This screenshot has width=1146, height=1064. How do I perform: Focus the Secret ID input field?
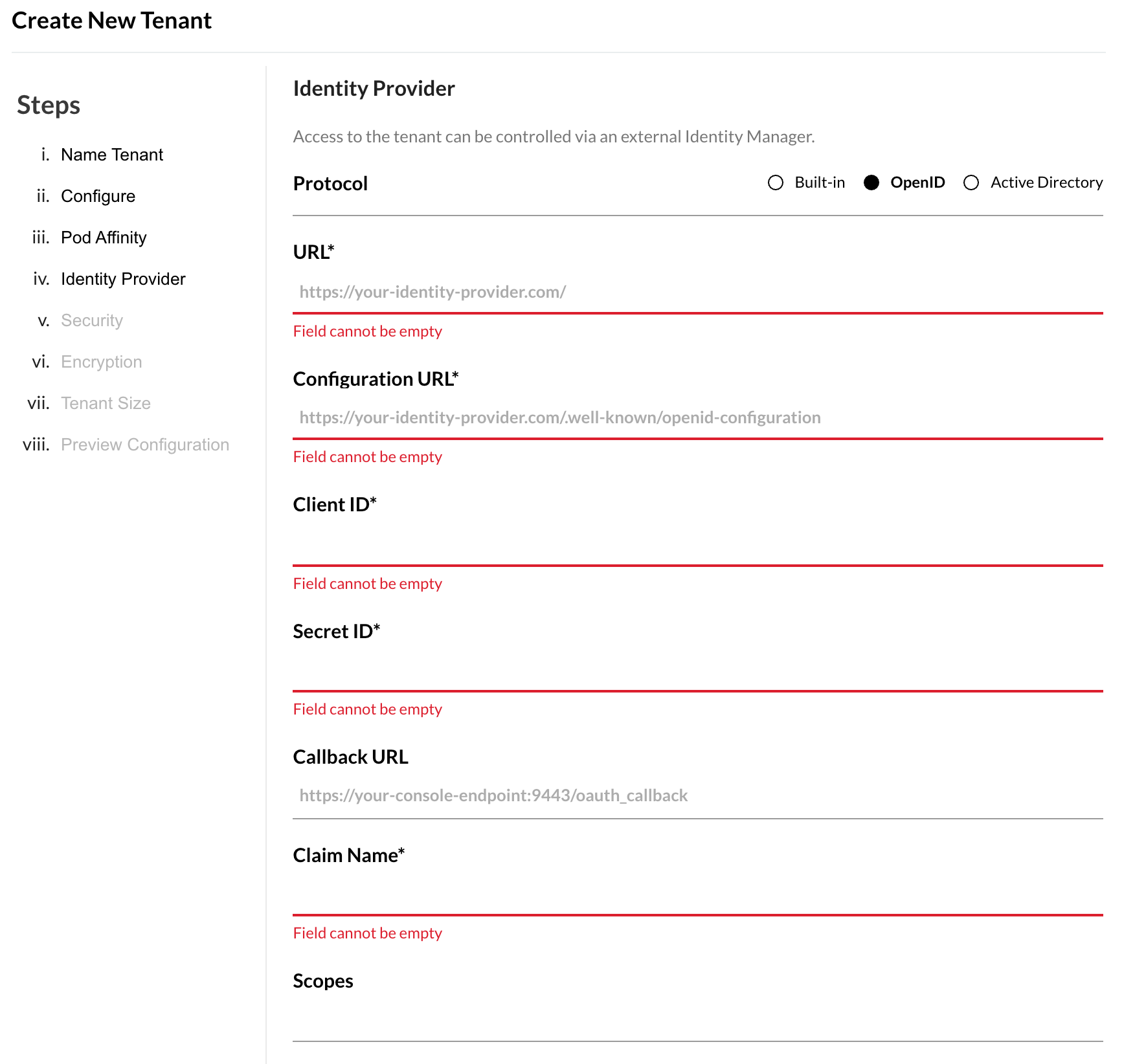[x=697, y=670]
